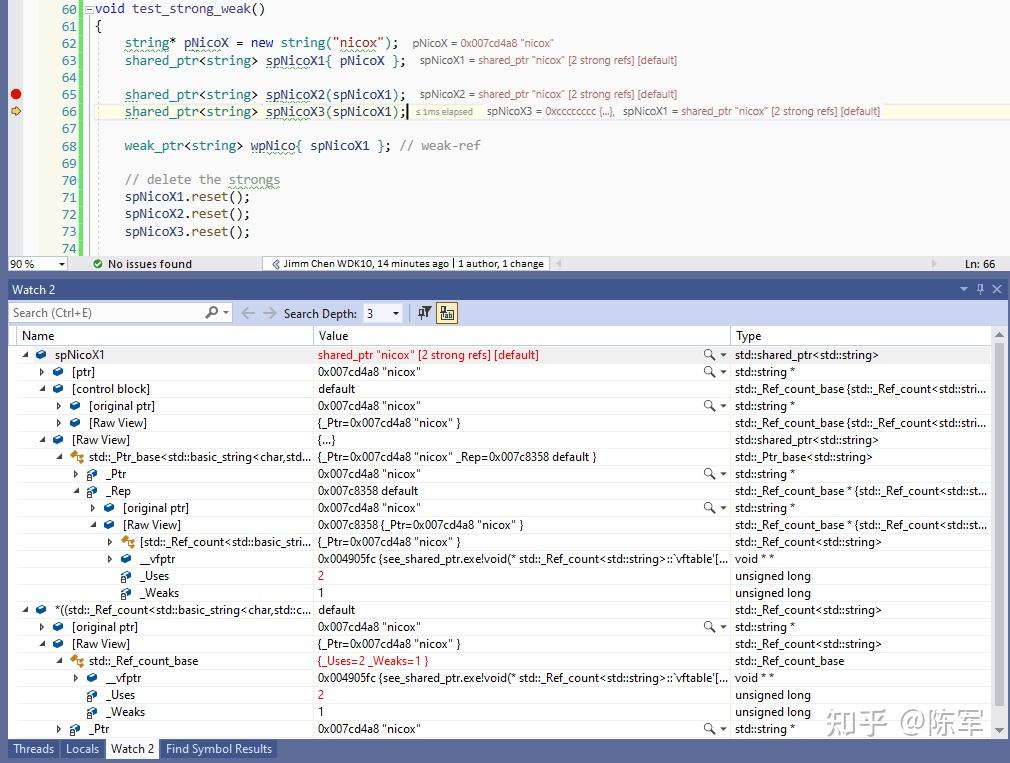The width and height of the screenshot is (1010, 763).
Task: Toggle the highlighted display icon right of Search Depth
Action: (447, 313)
